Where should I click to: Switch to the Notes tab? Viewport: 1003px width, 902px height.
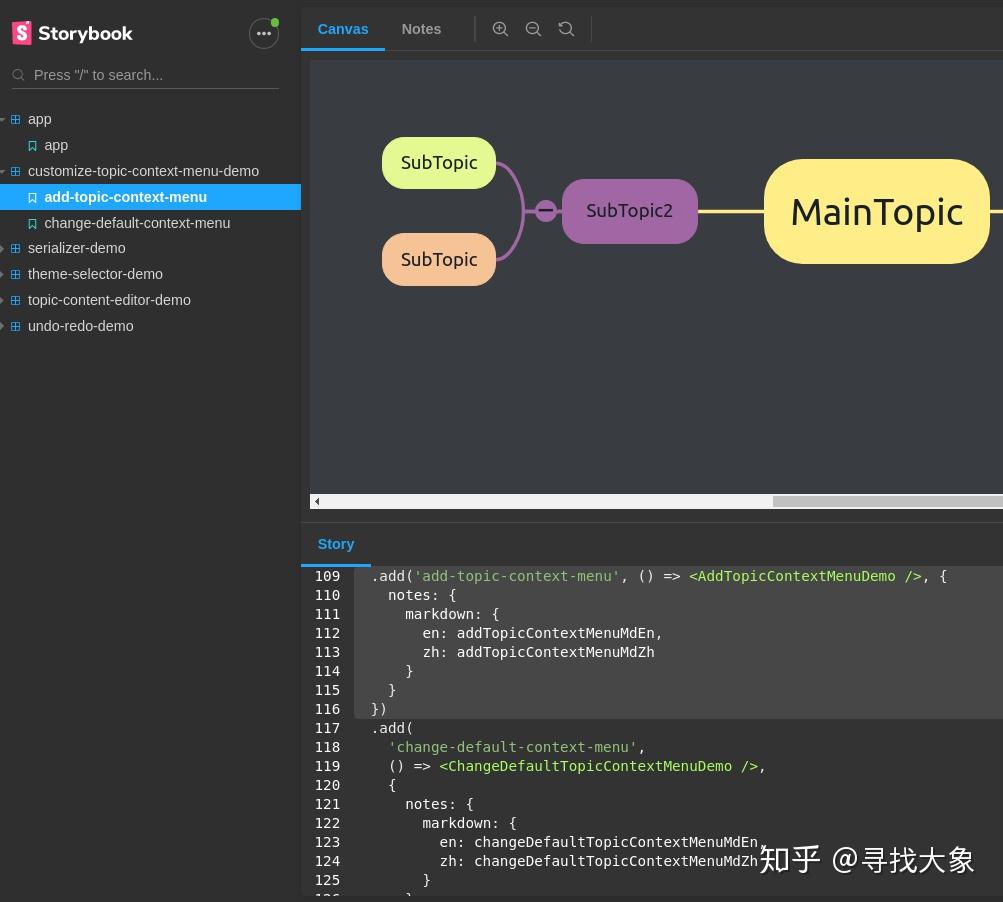coord(421,29)
